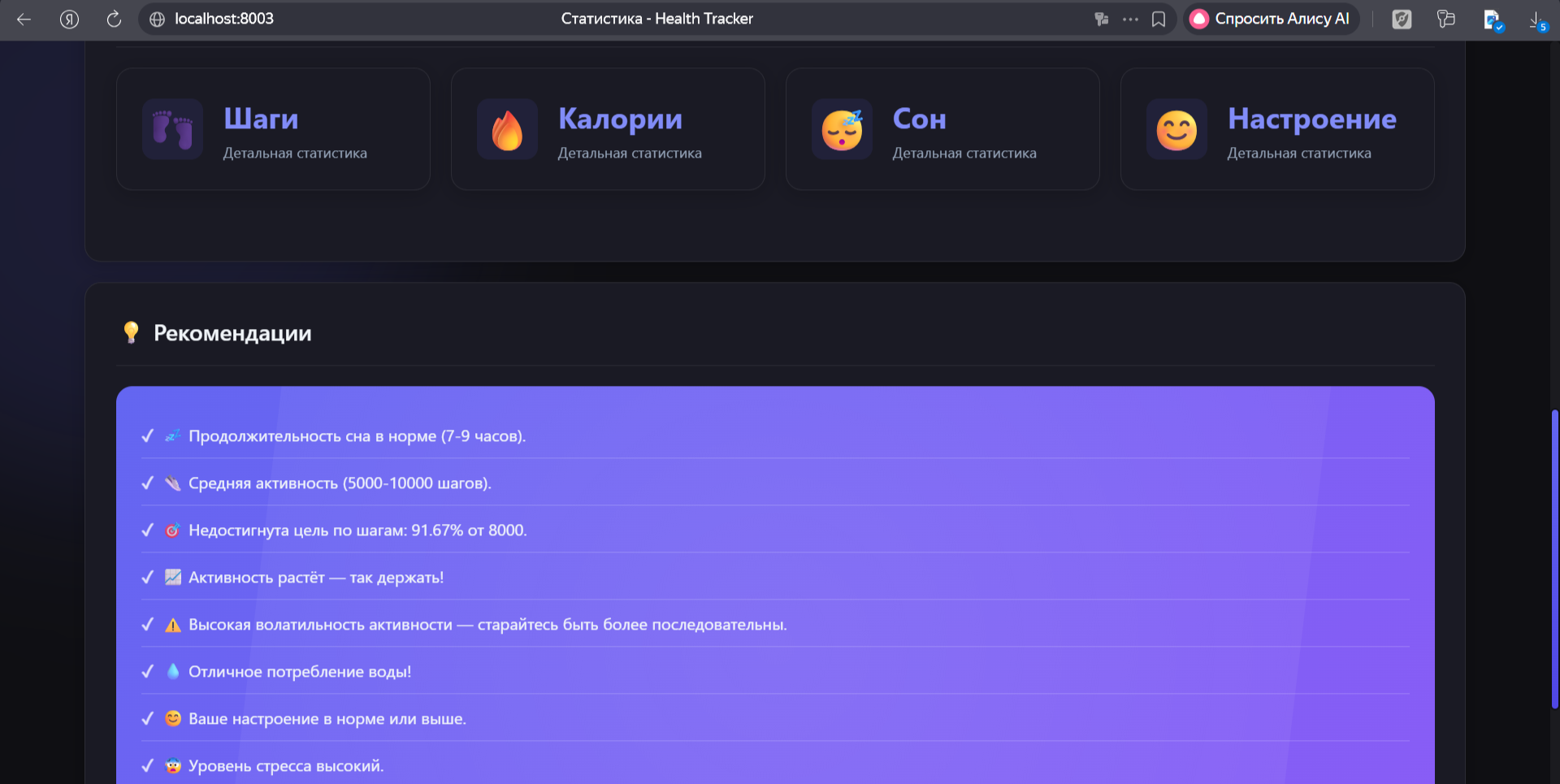This screenshot has height=784, width=1560.
Task: Click the target icon beside 'Недостигнута цель'
Action: (x=173, y=531)
